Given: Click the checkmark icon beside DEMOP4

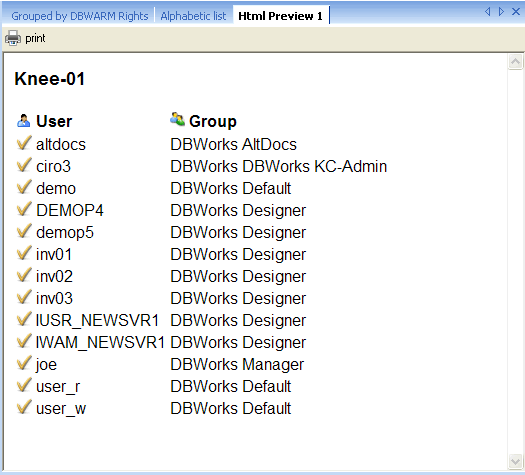Looking at the screenshot, I should pyautogui.click(x=24, y=209).
